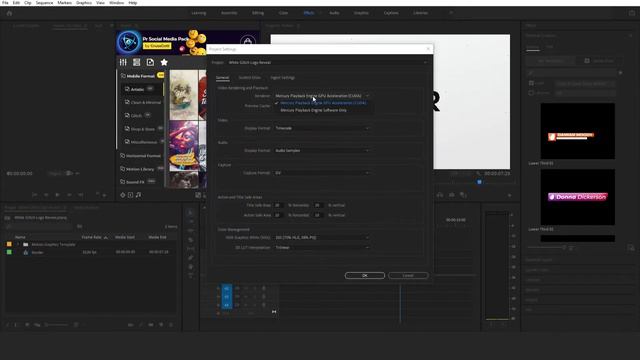Viewport: 640px width, 360px height.
Task: Open the plugin settings sliders icon
Action: pos(123,62)
